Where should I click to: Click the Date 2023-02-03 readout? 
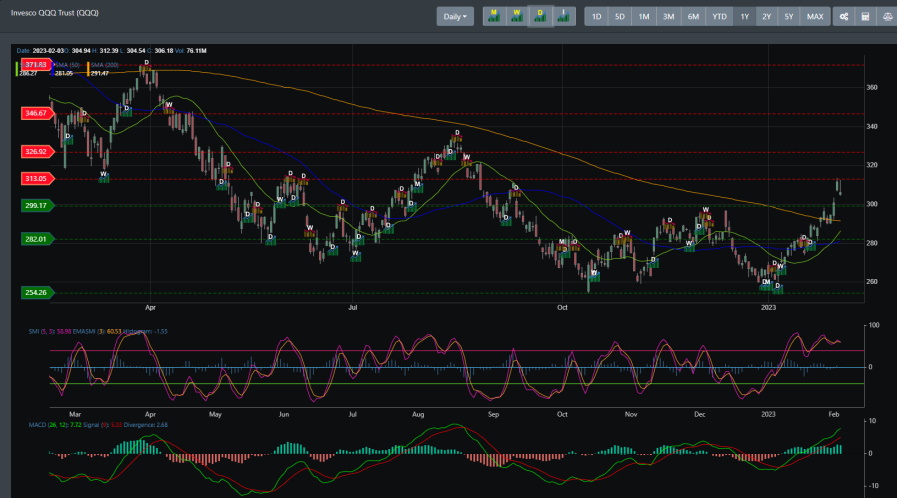[x=40, y=51]
